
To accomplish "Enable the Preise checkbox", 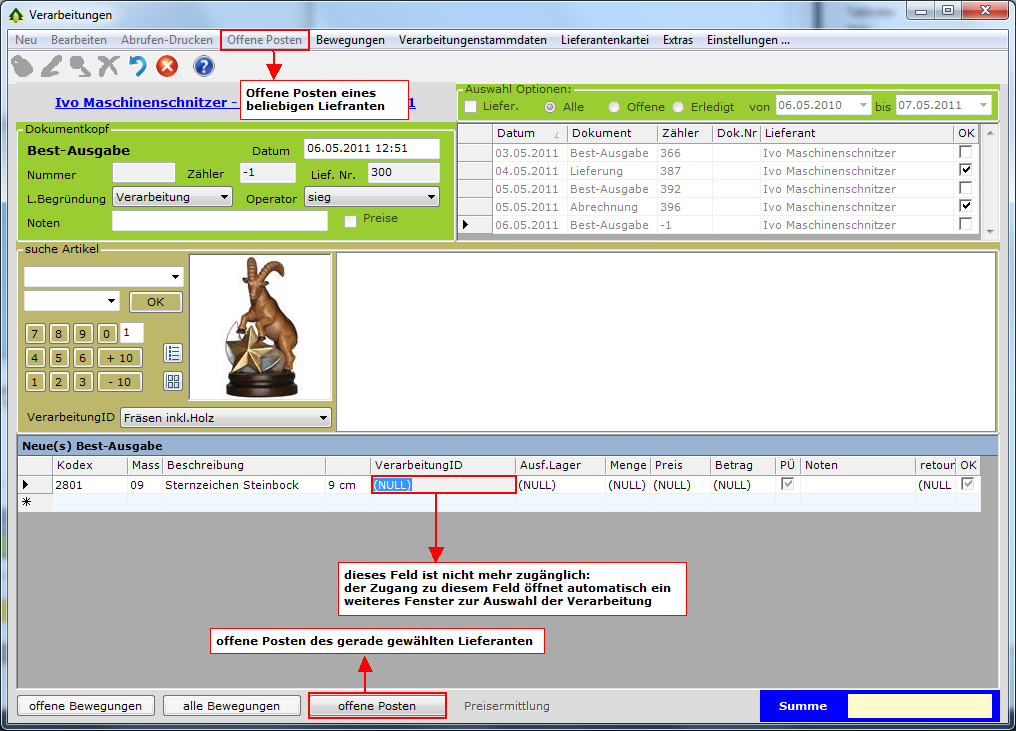I will click(x=351, y=220).
